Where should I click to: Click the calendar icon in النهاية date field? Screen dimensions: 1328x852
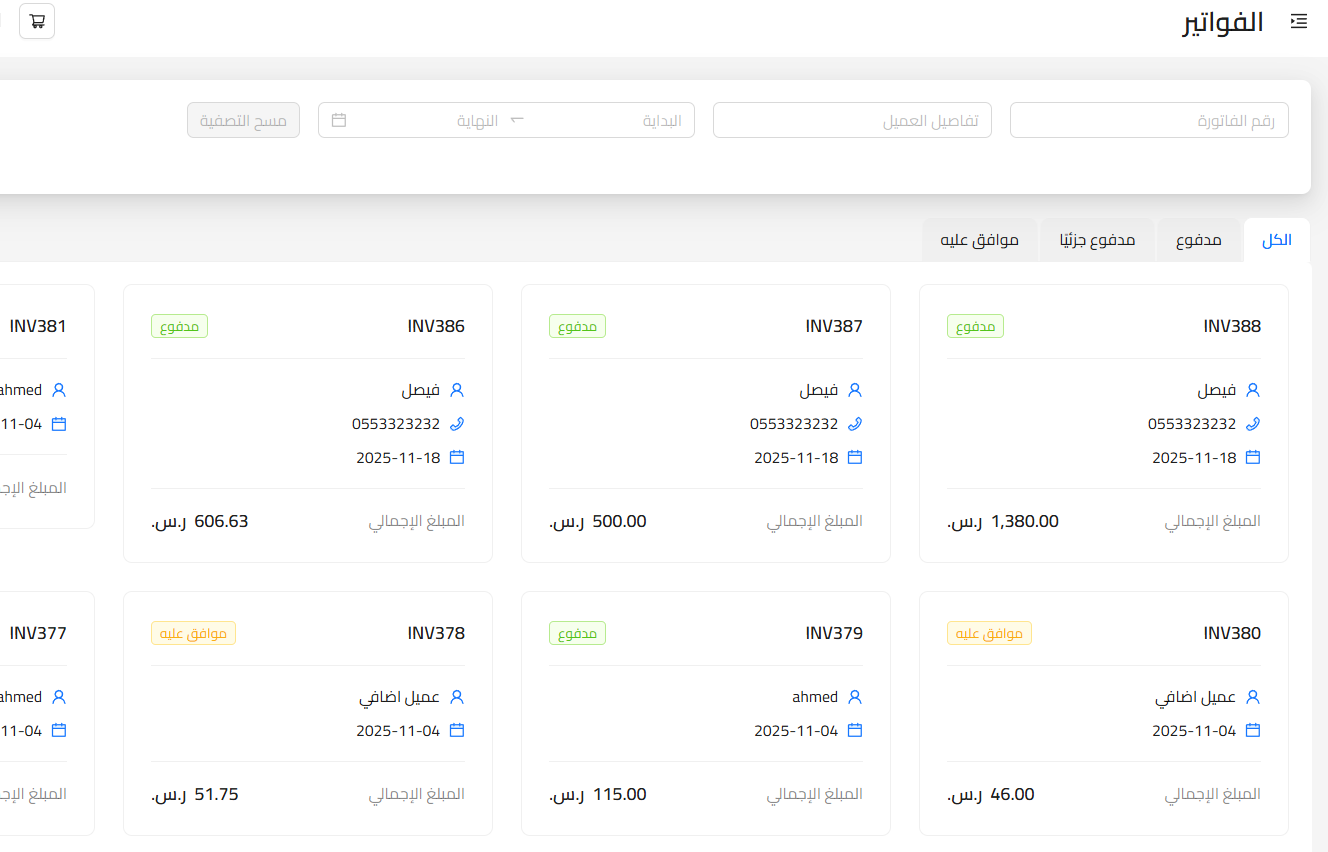(339, 118)
